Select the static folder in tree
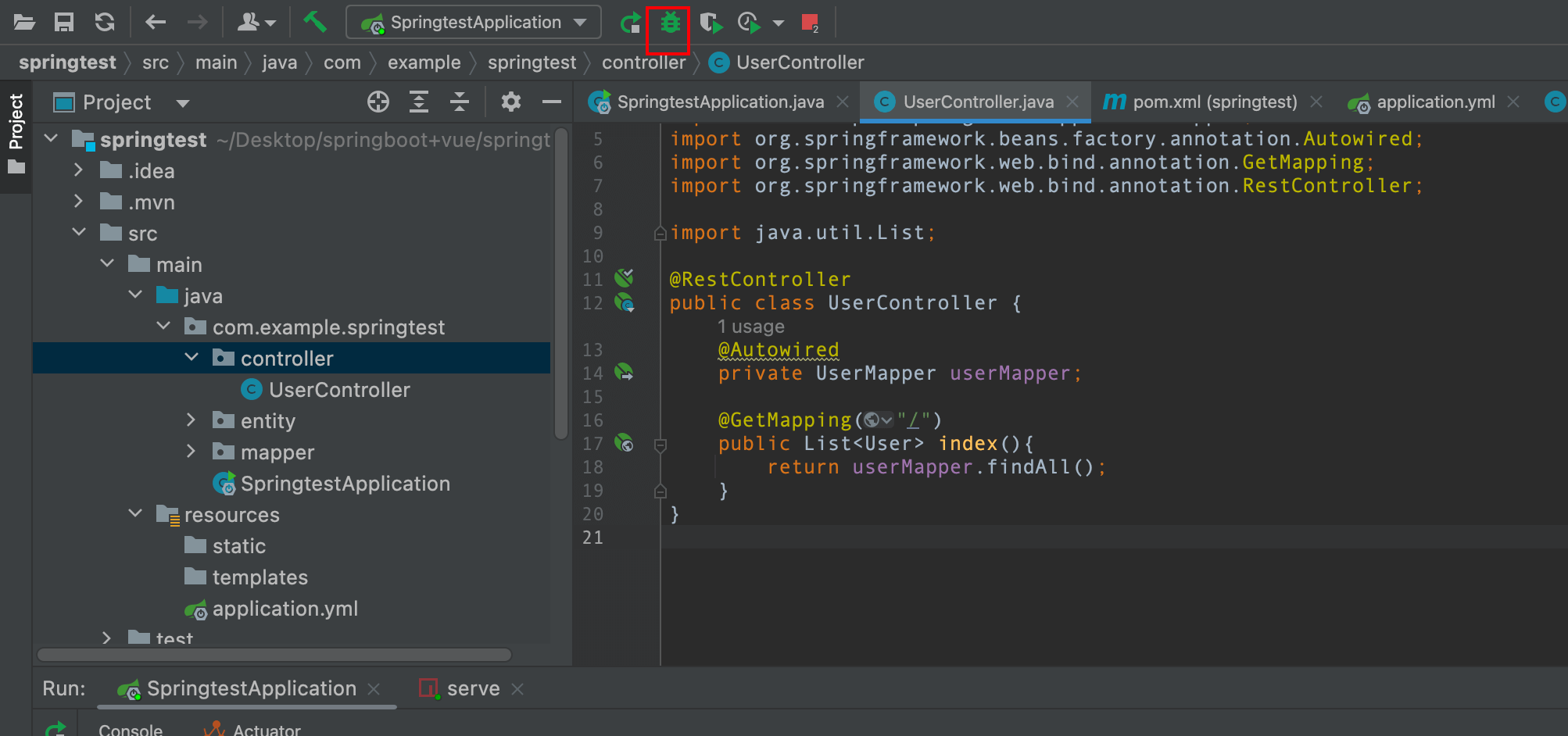 225,546
